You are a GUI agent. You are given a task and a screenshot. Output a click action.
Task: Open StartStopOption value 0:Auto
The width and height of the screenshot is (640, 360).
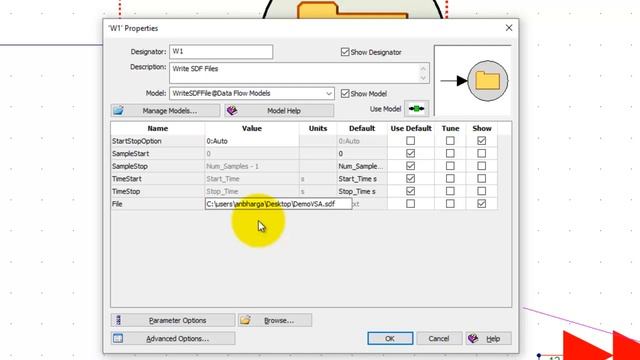click(252, 141)
